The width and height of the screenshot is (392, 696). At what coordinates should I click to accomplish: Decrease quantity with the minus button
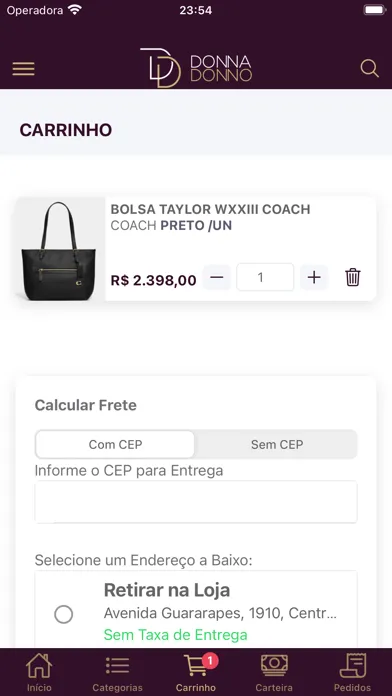(x=217, y=277)
